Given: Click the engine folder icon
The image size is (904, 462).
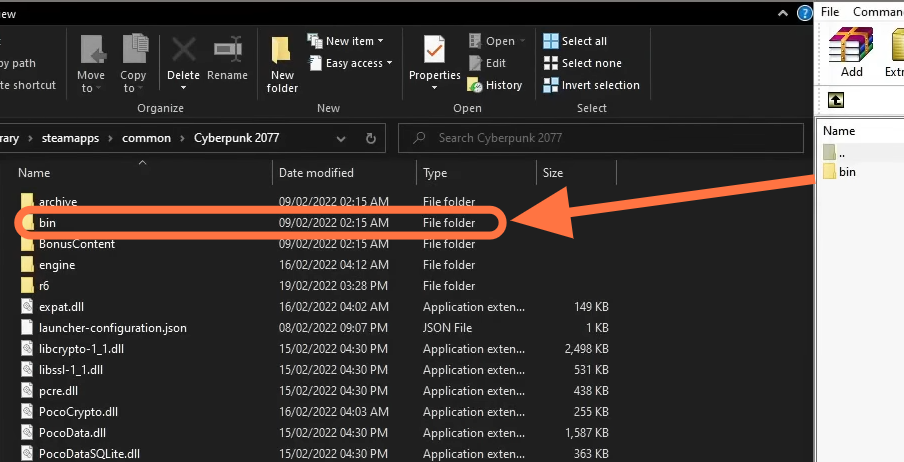Looking at the screenshot, I should (x=27, y=264).
